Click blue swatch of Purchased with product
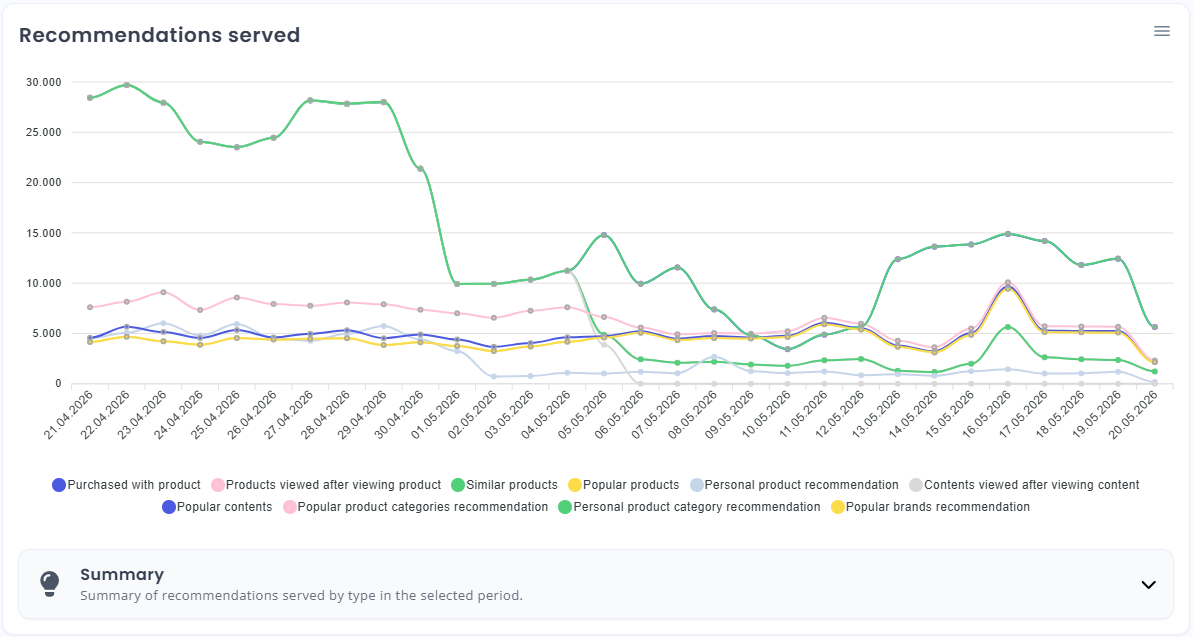Image resolution: width=1193 pixels, height=637 pixels. [x=59, y=485]
